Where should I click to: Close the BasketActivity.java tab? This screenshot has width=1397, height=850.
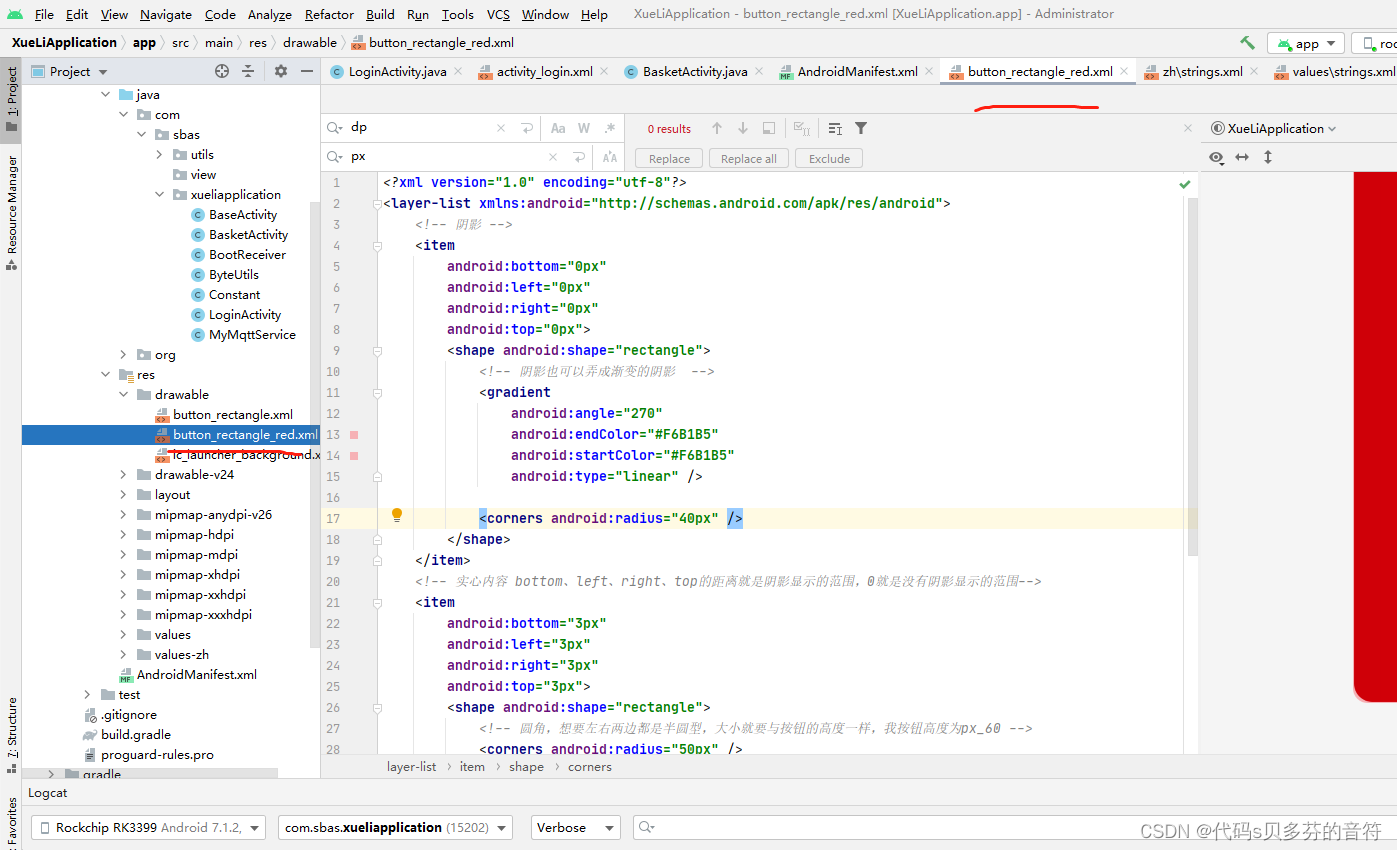click(x=758, y=71)
